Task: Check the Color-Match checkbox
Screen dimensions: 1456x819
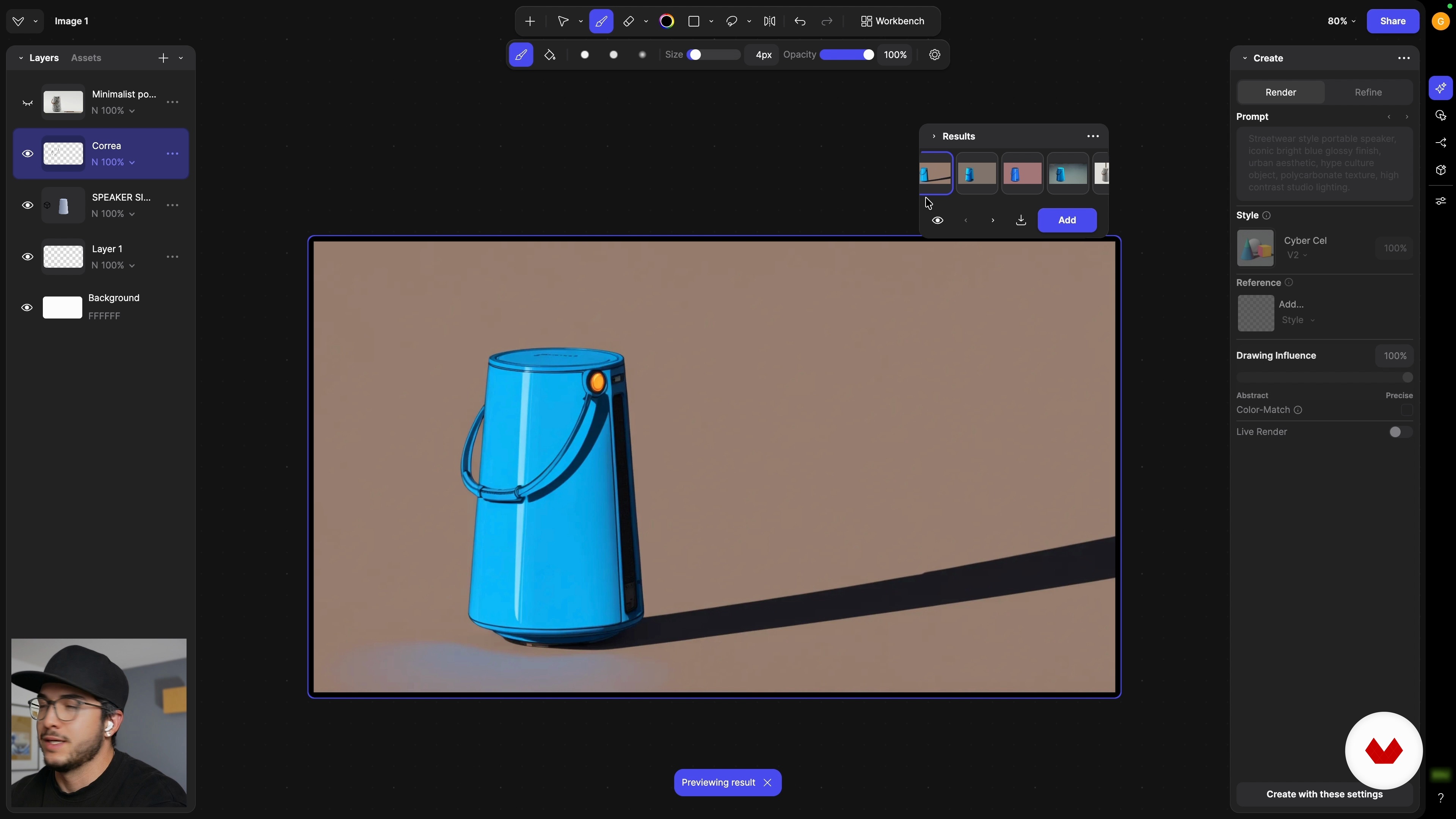Action: click(x=1407, y=410)
